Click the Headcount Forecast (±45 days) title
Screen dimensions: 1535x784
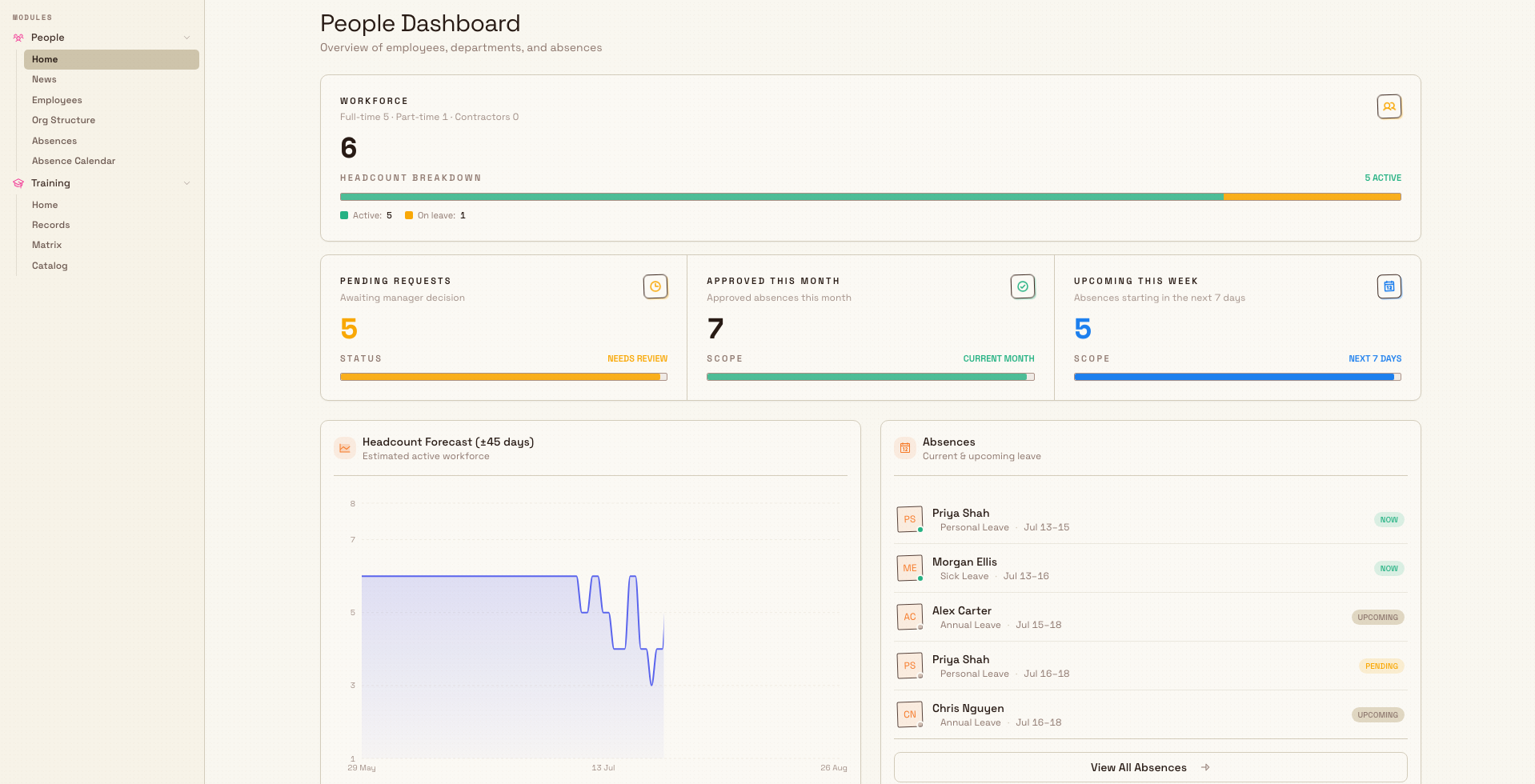click(448, 442)
